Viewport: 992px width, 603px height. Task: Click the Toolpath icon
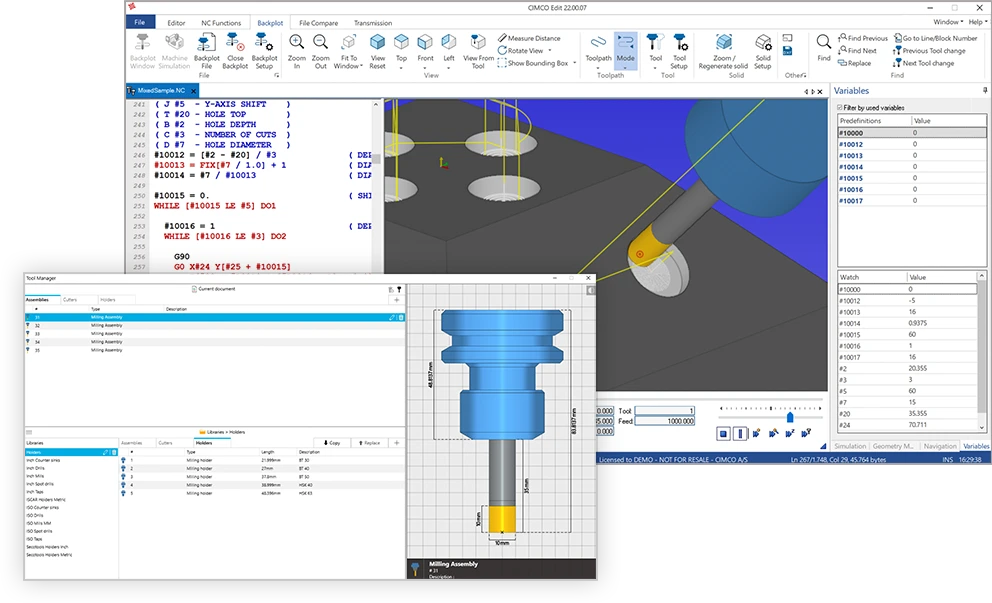[x=598, y=43]
